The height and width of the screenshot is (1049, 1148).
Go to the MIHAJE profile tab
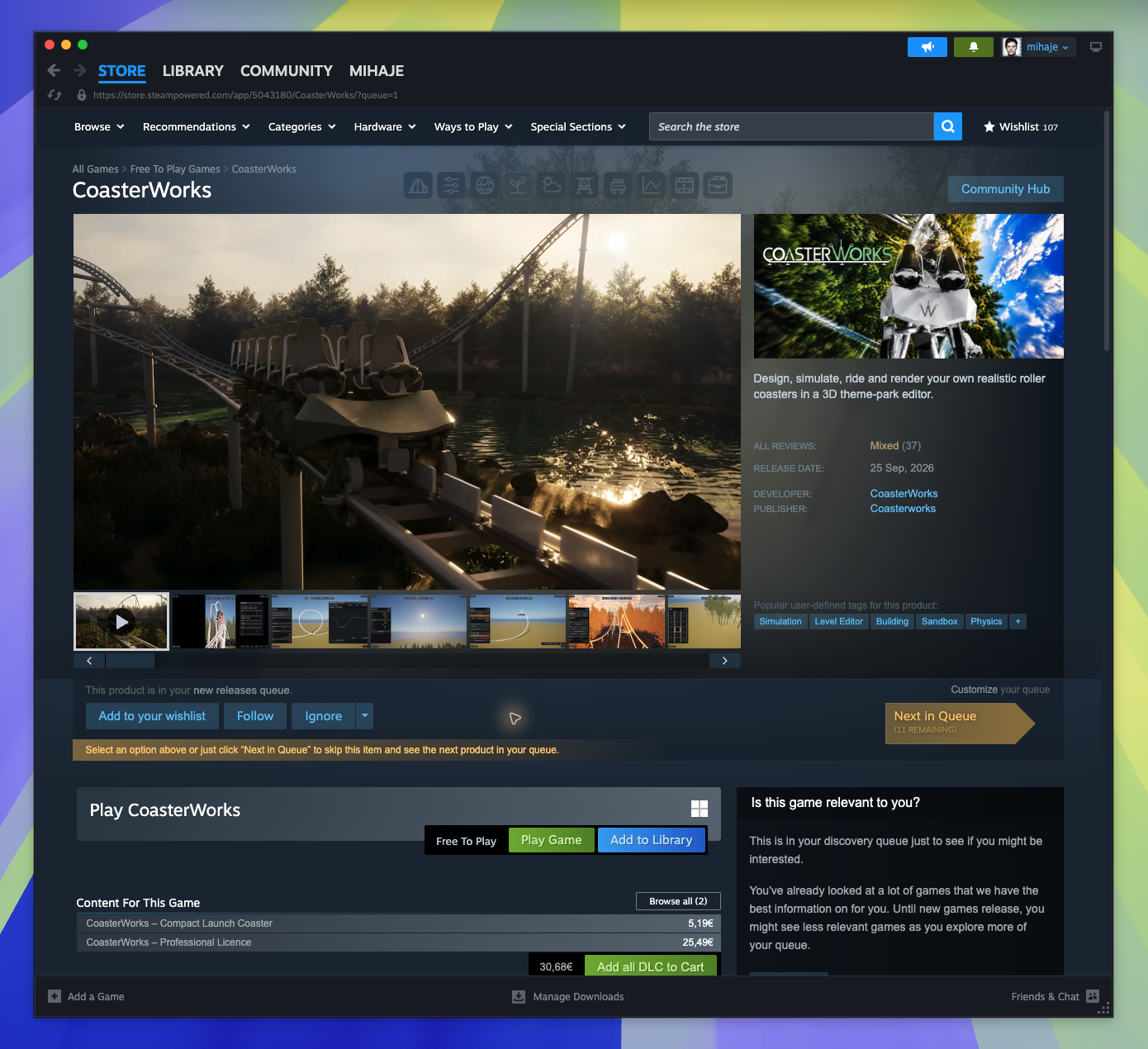click(377, 71)
